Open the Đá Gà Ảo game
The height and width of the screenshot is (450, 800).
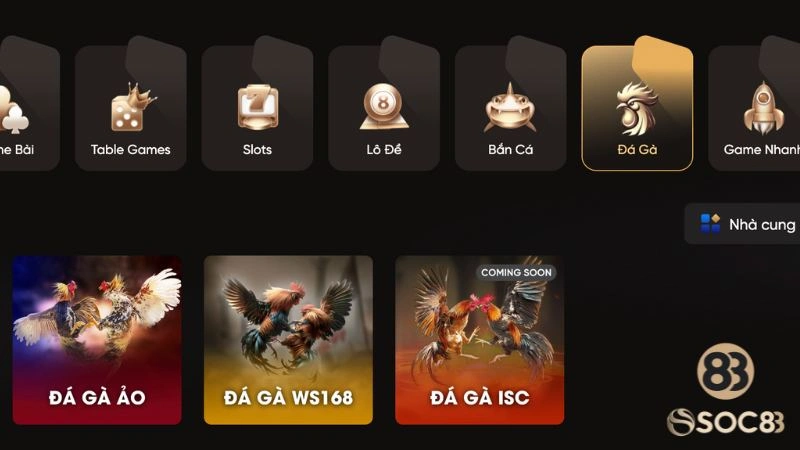pyautogui.click(x=97, y=340)
